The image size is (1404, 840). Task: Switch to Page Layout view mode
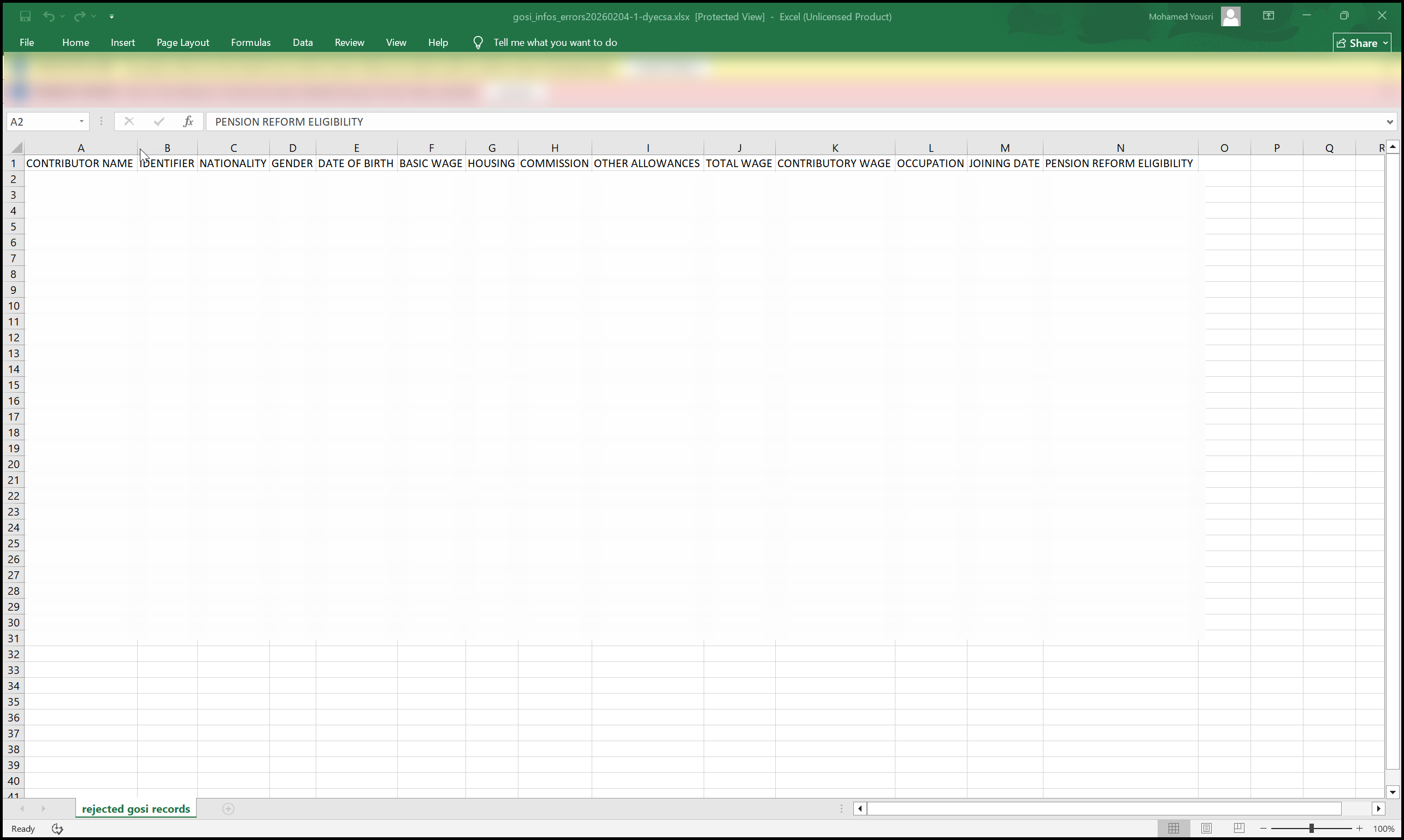(x=1206, y=829)
